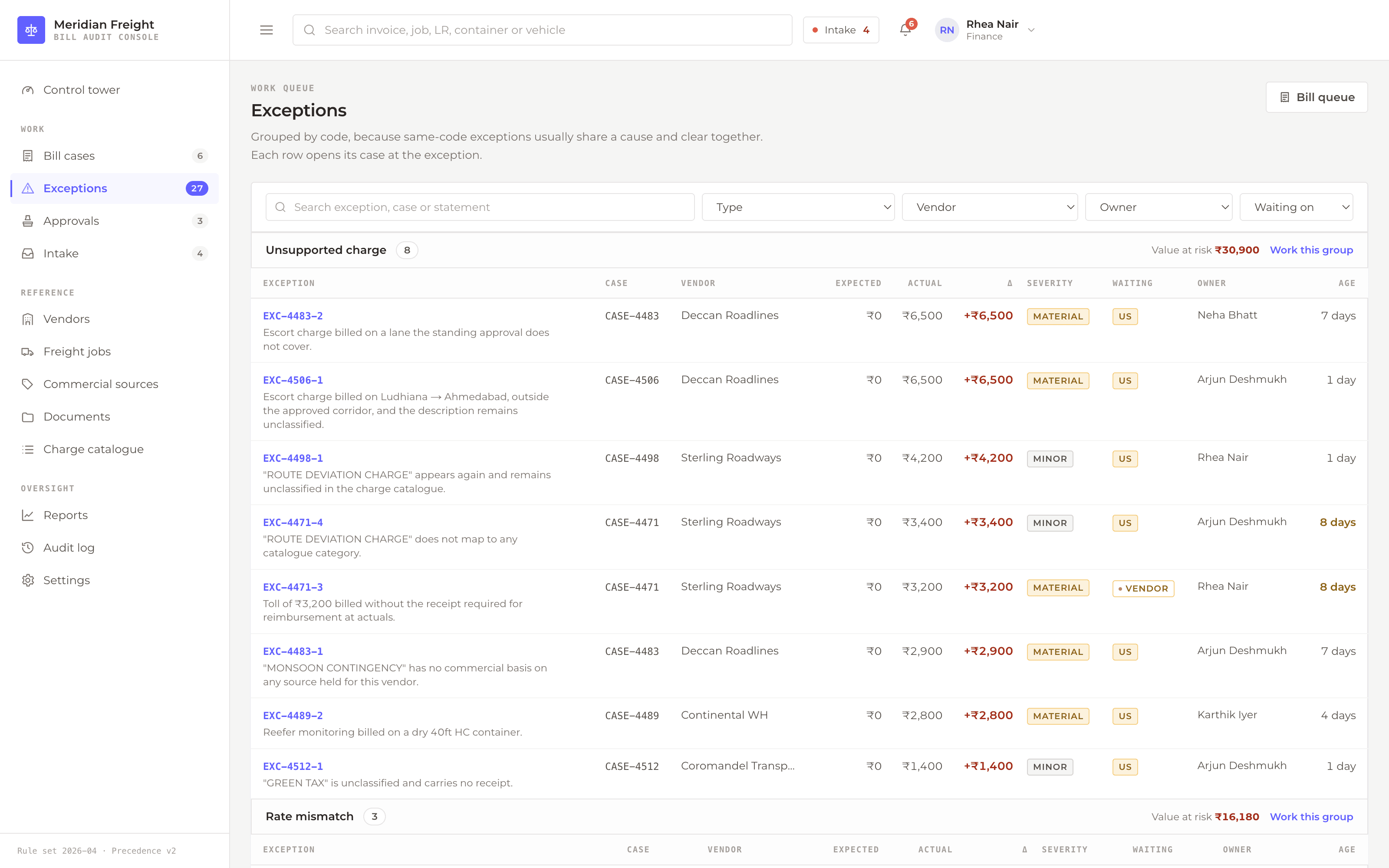Open Bill cases in sidebar
This screenshot has width=1389, height=868.
[x=114, y=155]
